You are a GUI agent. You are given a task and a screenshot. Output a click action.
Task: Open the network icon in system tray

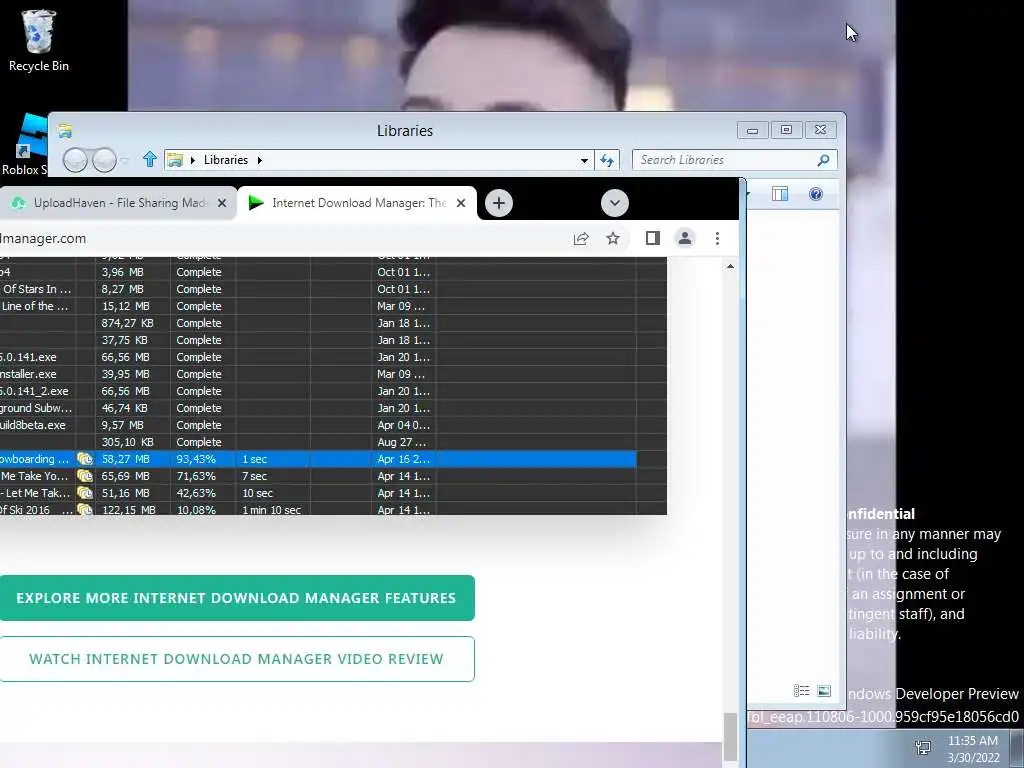pos(923,748)
